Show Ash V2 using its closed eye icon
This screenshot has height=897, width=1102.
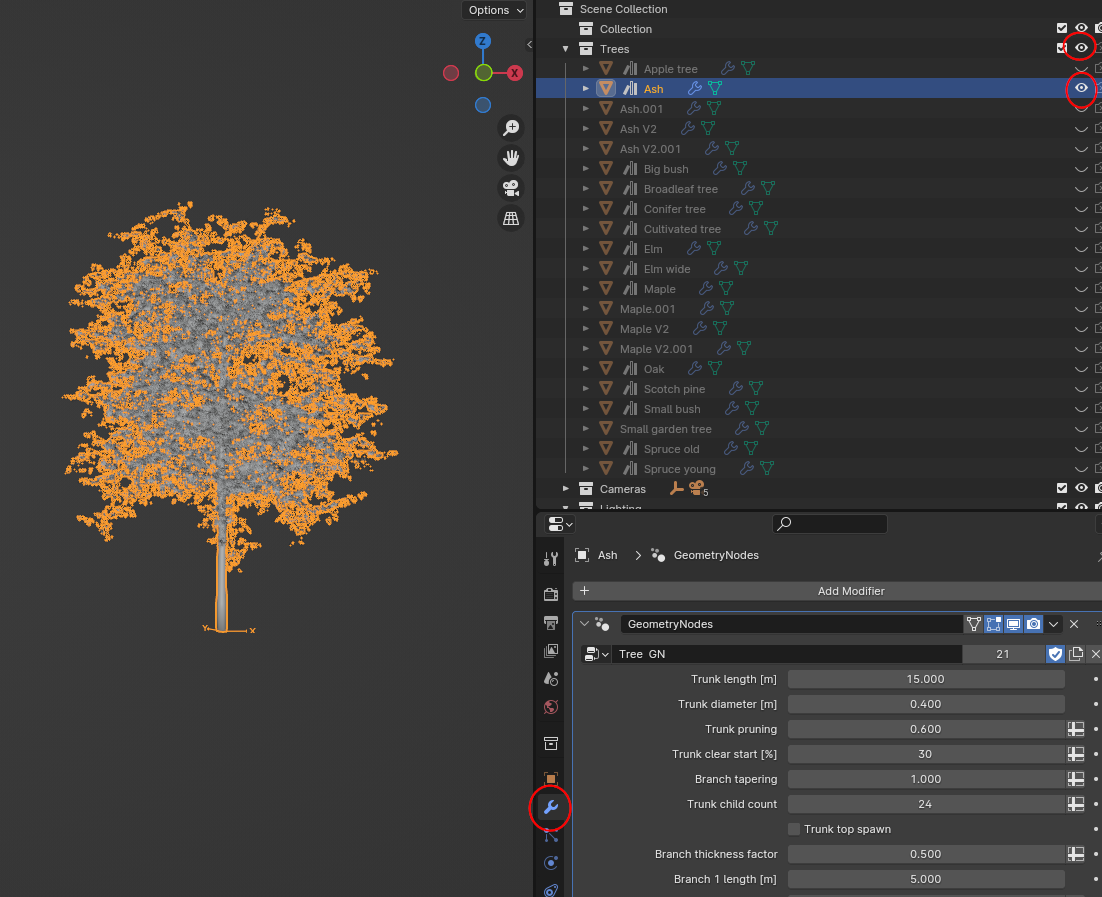pos(1081,129)
